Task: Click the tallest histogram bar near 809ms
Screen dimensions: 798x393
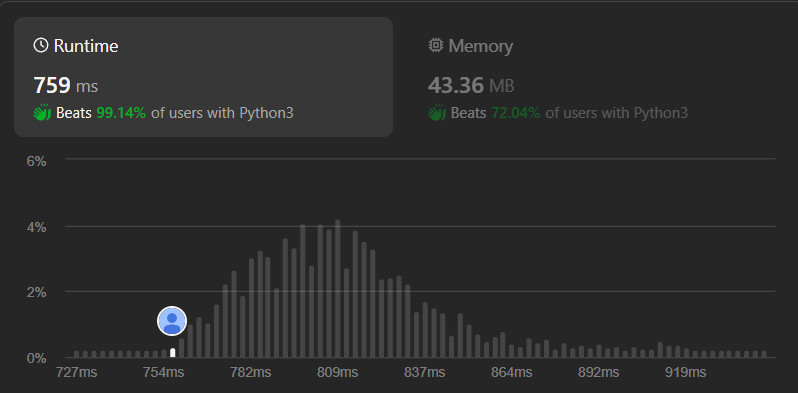Action: click(x=337, y=289)
